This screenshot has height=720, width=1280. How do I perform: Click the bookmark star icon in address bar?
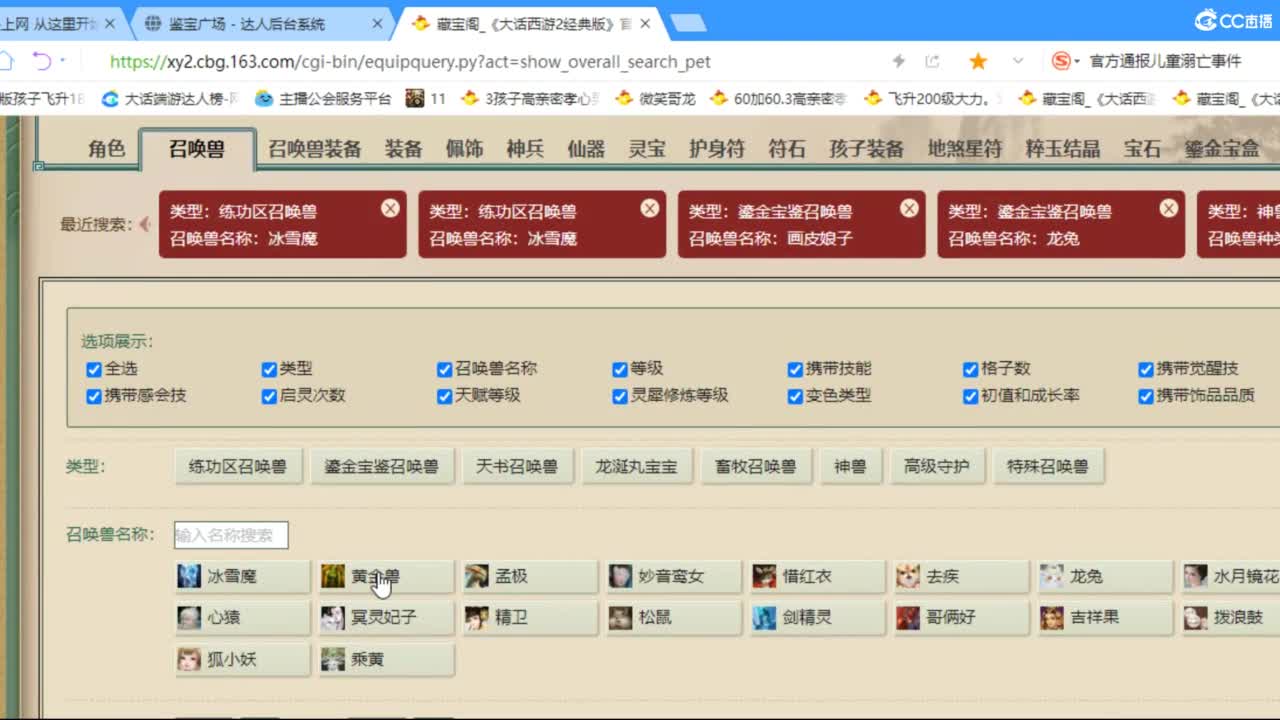(978, 61)
